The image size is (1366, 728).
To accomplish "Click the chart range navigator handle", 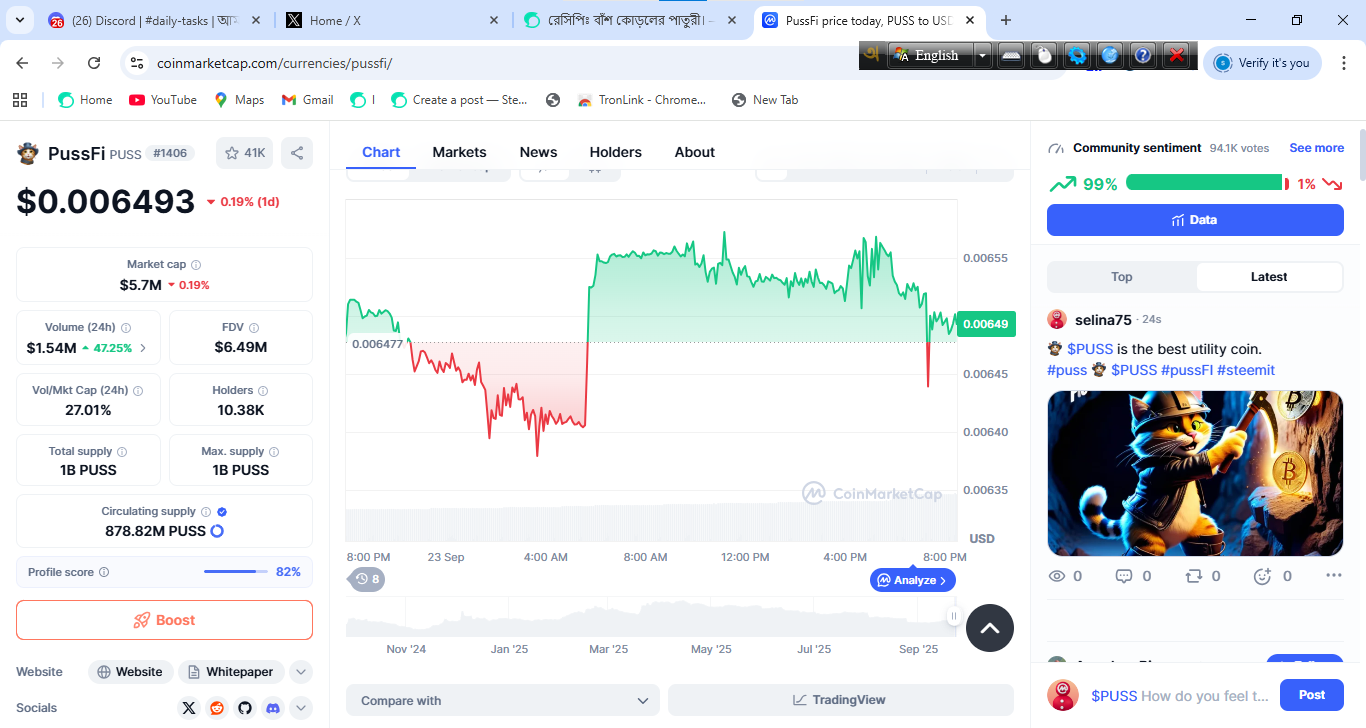I will point(954,617).
